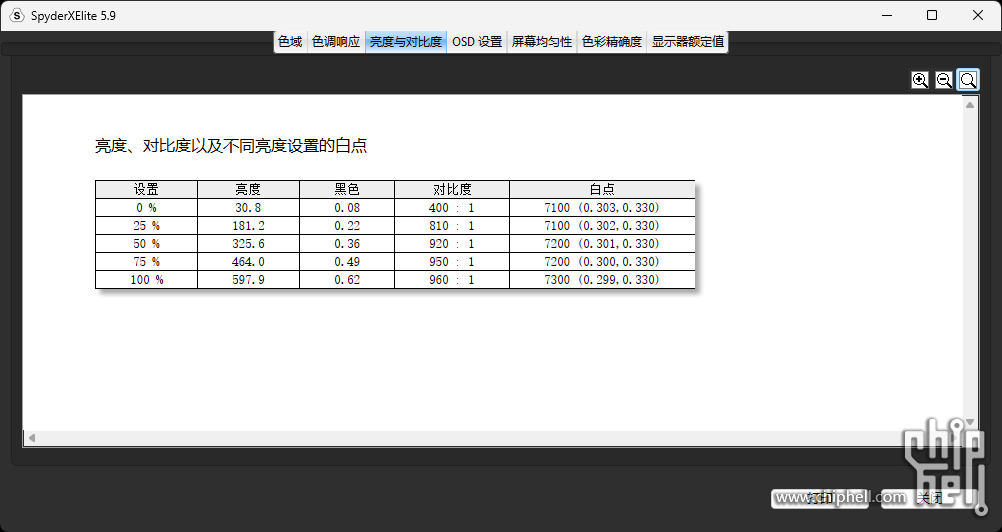
Task: Open the 显示器额定值 tab
Action: pyautogui.click(x=688, y=42)
